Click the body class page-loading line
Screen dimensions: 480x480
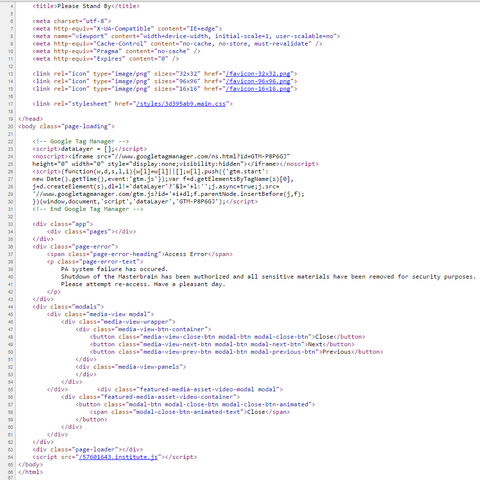tap(66, 126)
